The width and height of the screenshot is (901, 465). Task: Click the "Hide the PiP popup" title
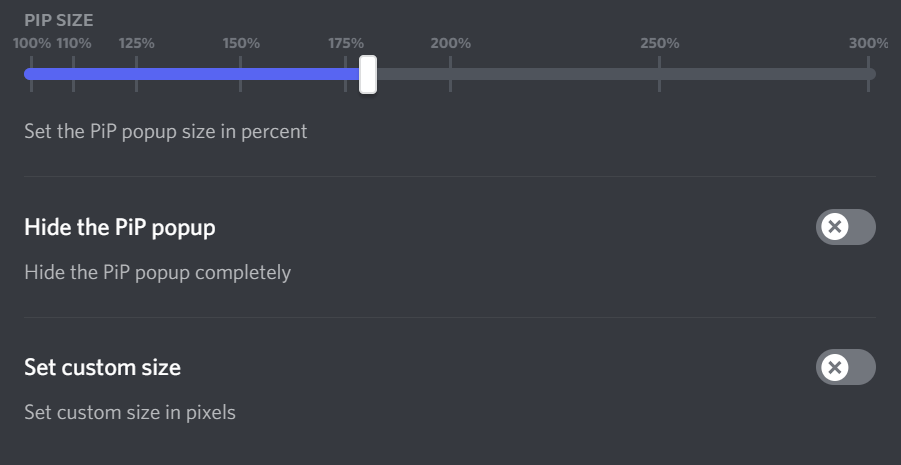point(119,227)
